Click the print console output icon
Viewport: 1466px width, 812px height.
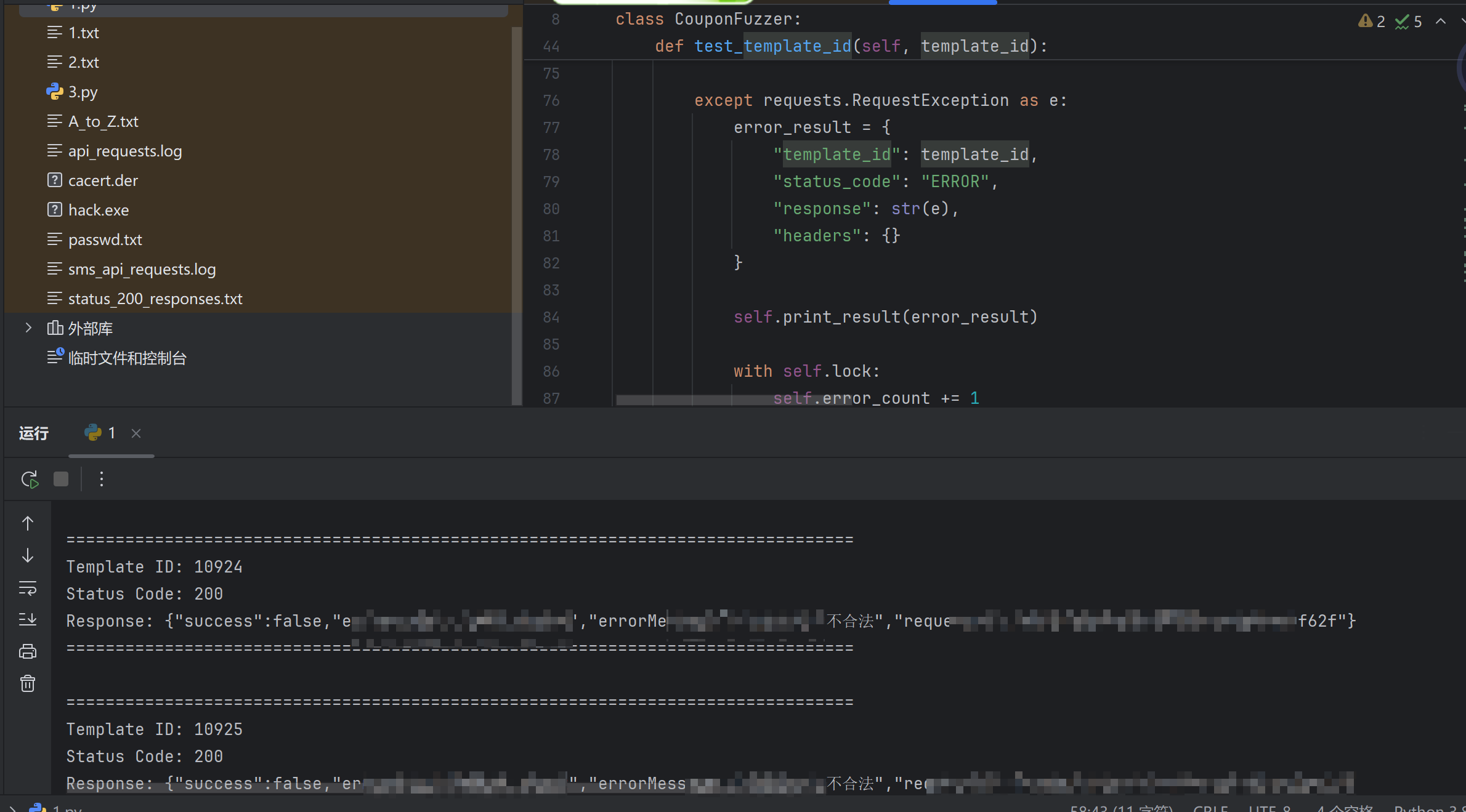pos(28,651)
